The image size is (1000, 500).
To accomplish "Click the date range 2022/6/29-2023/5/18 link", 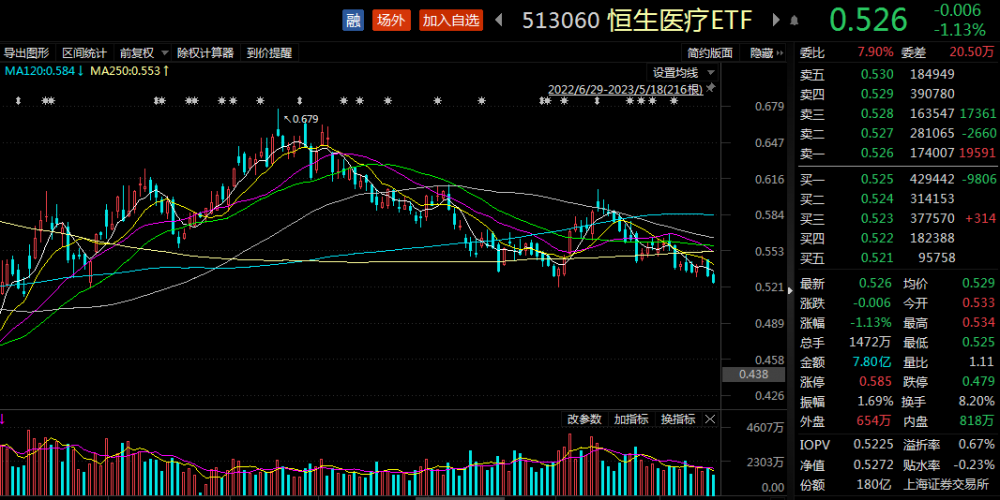I will (x=626, y=90).
